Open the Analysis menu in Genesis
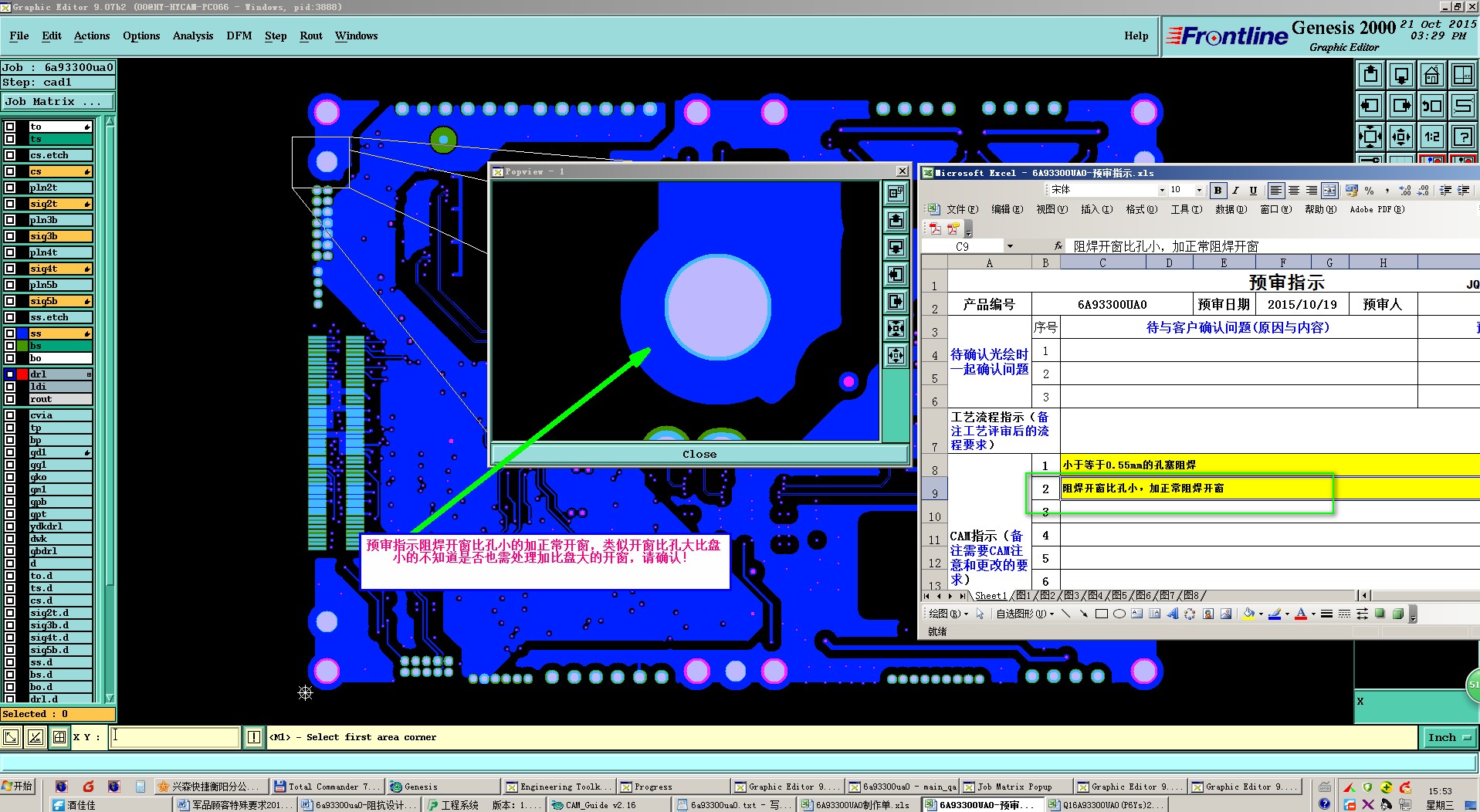The height and width of the screenshot is (812, 1480). click(x=193, y=36)
